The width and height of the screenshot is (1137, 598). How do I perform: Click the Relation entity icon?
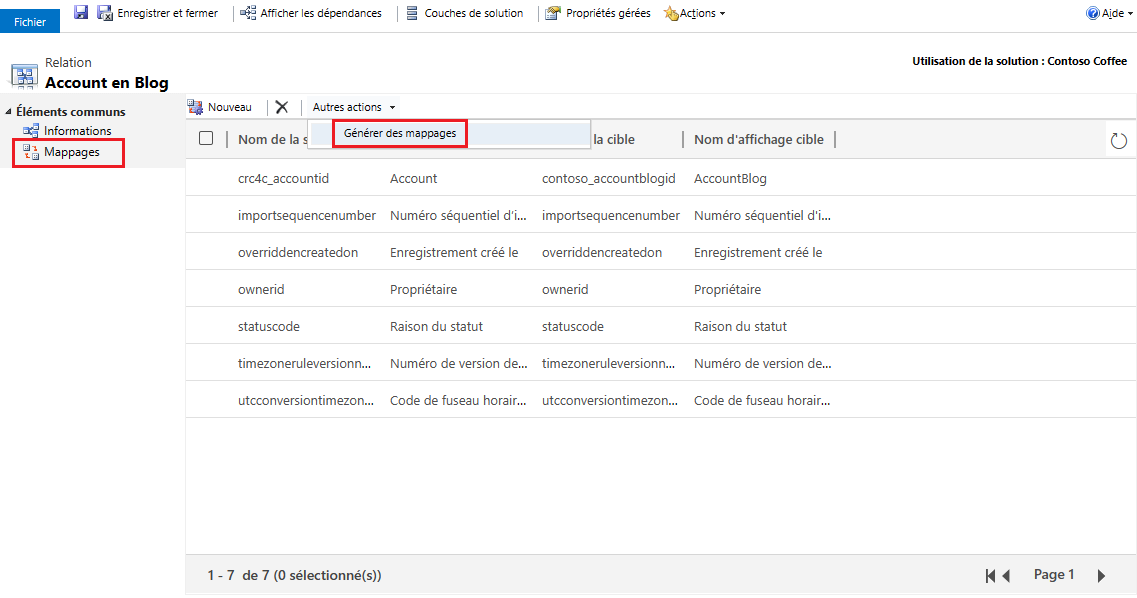[24, 75]
